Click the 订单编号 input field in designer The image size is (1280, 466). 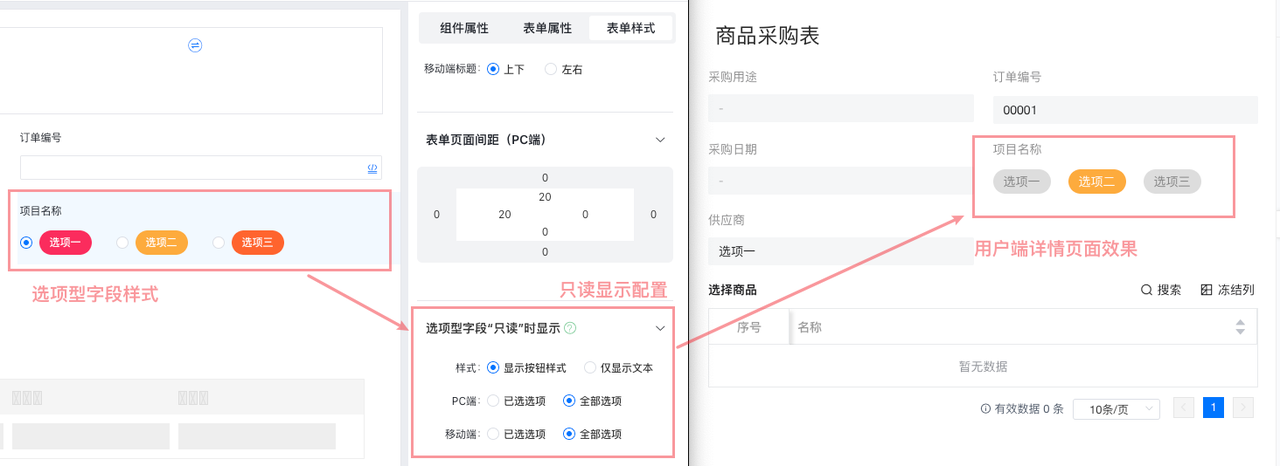(192, 168)
